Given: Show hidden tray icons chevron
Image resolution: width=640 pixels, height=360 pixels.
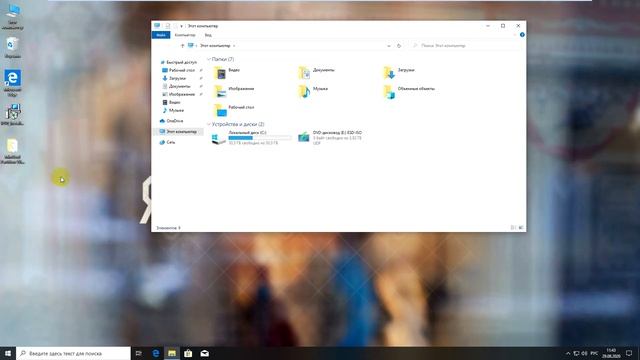Looking at the screenshot, I should coord(568,353).
